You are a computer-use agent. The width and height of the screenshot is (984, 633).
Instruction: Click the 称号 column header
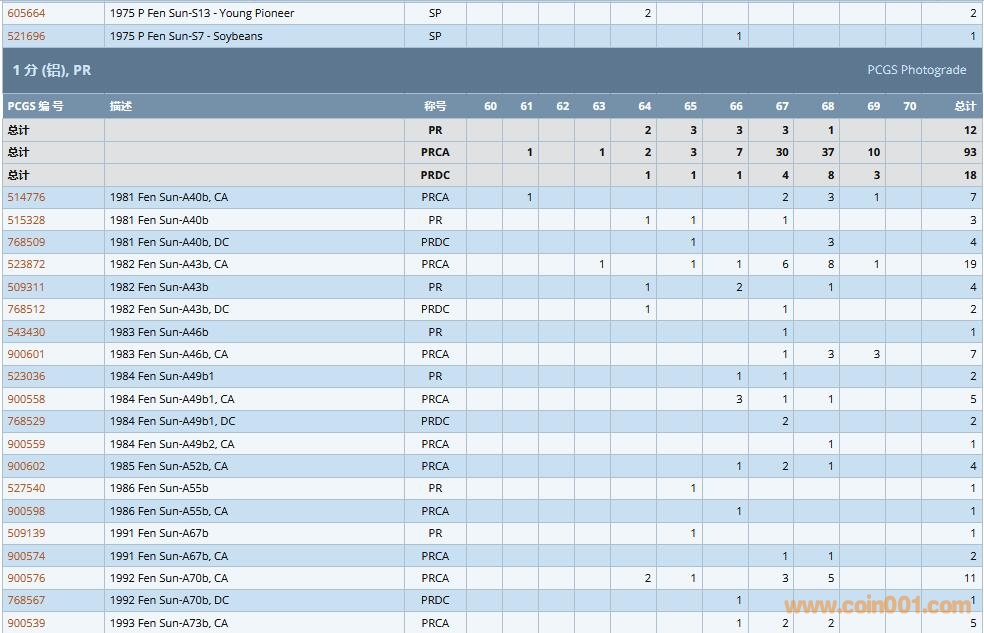pyautogui.click(x=434, y=106)
